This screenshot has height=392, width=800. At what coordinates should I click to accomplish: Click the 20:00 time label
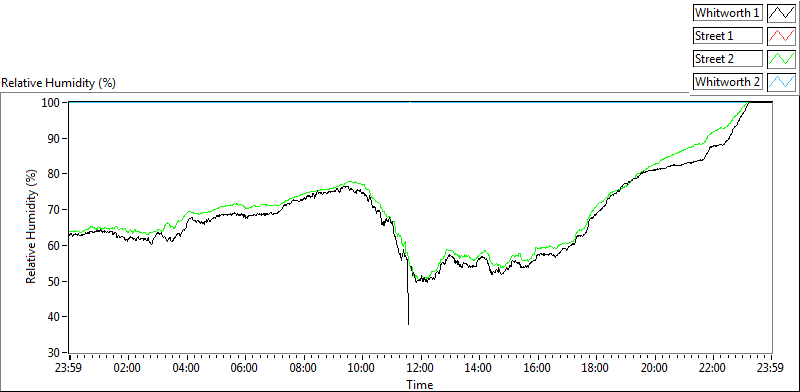(x=655, y=368)
